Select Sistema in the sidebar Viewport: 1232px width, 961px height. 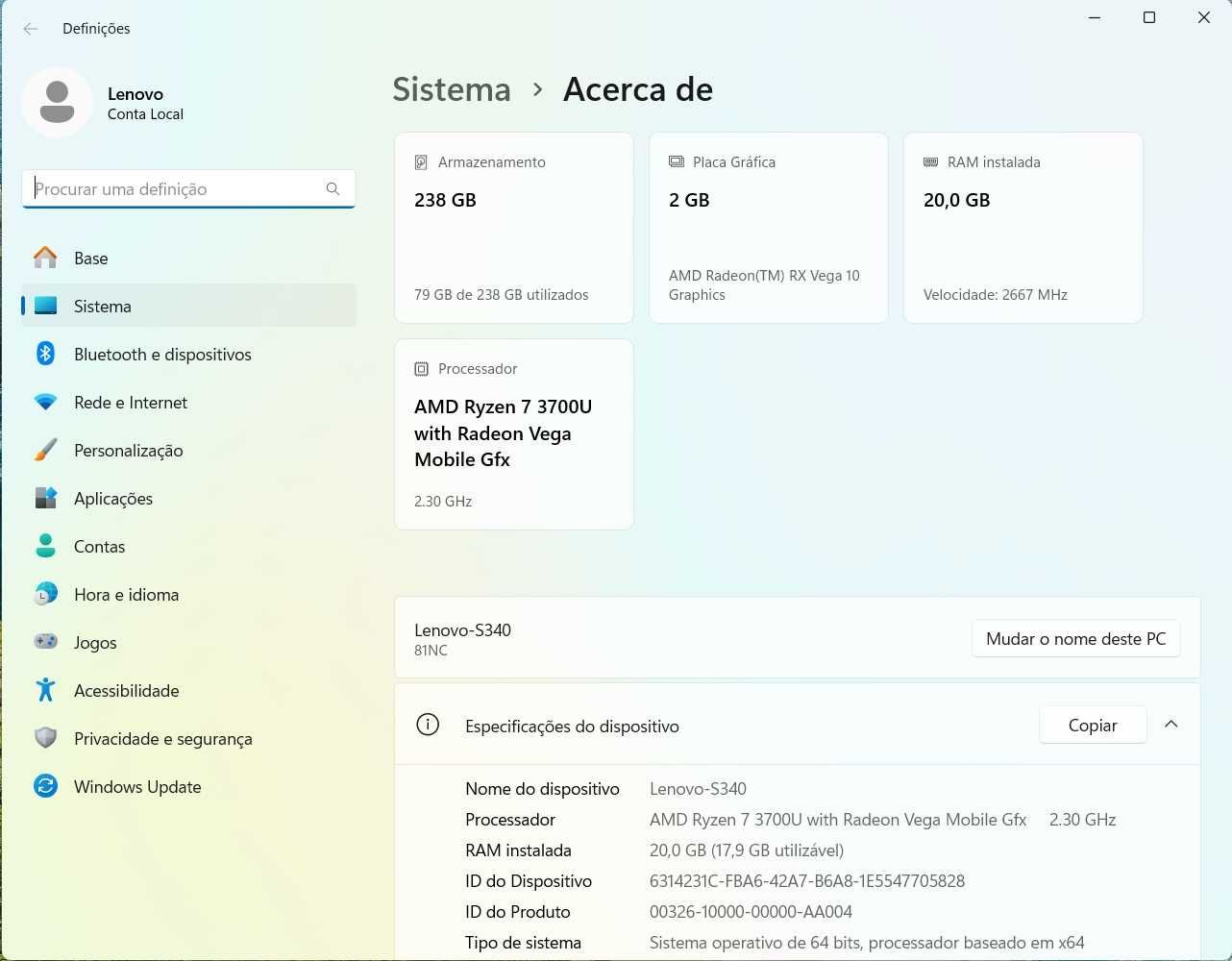coord(188,306)
